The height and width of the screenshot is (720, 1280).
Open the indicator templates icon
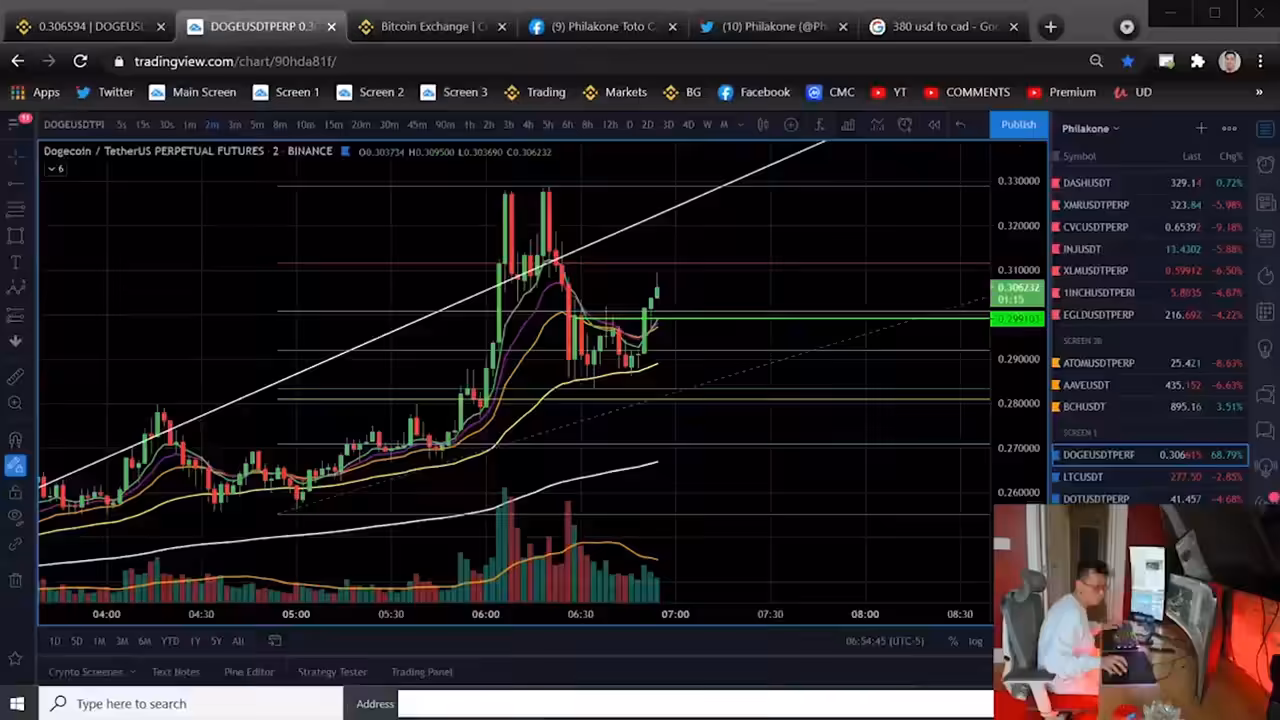(877, 125)
